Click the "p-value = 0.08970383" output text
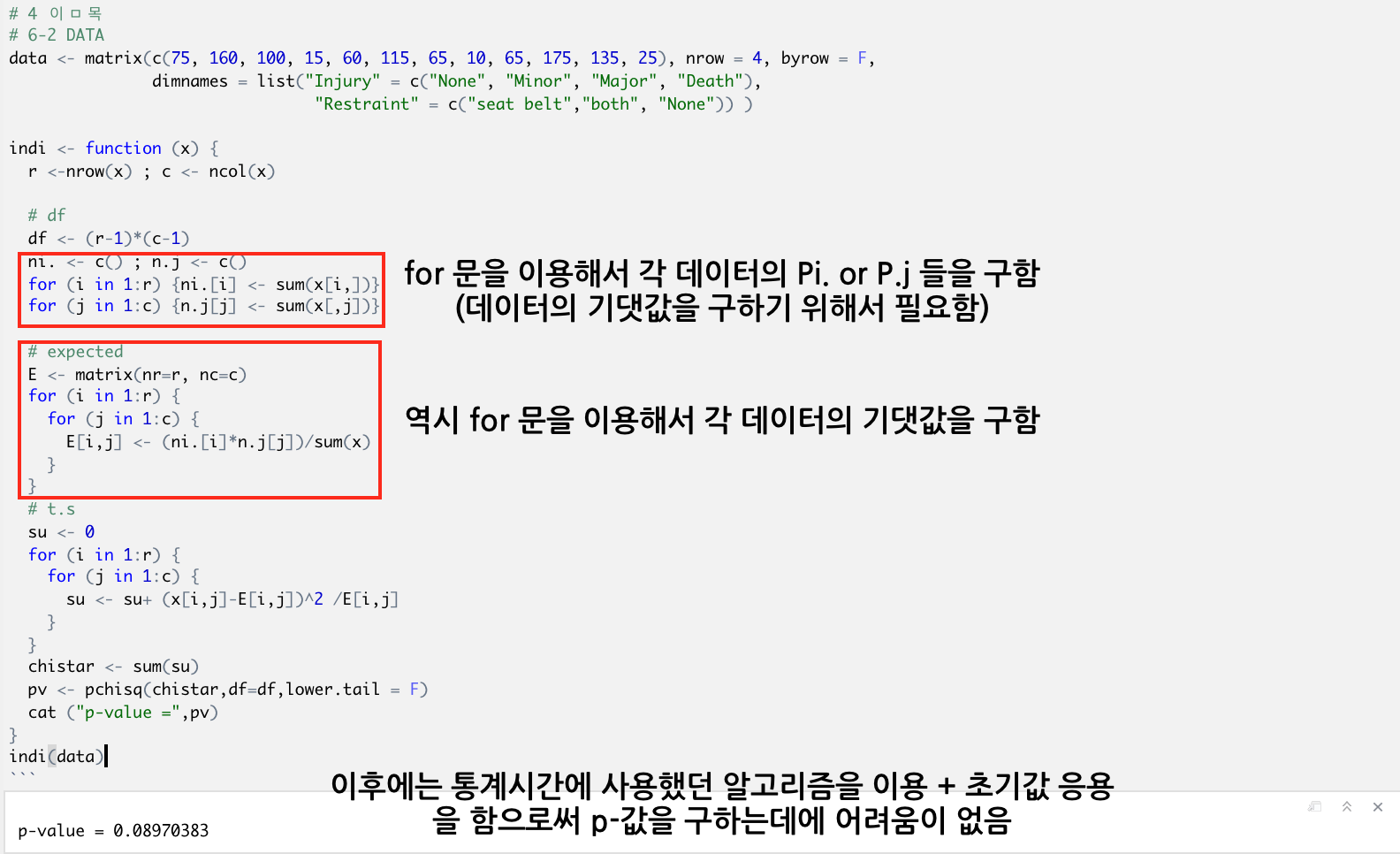The height and width of the screenshot is (854, 1400). pyautogui.click(x=113, y=831)
